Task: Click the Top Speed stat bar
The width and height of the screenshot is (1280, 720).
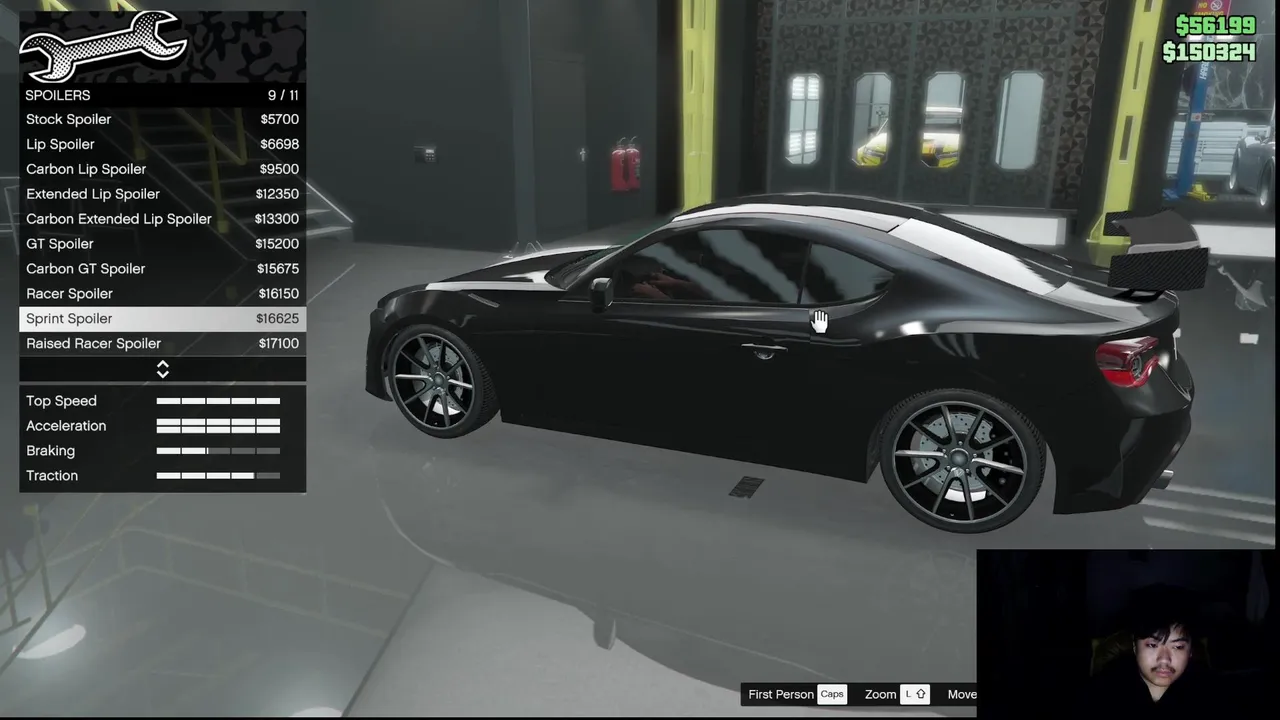Action: 218,401
